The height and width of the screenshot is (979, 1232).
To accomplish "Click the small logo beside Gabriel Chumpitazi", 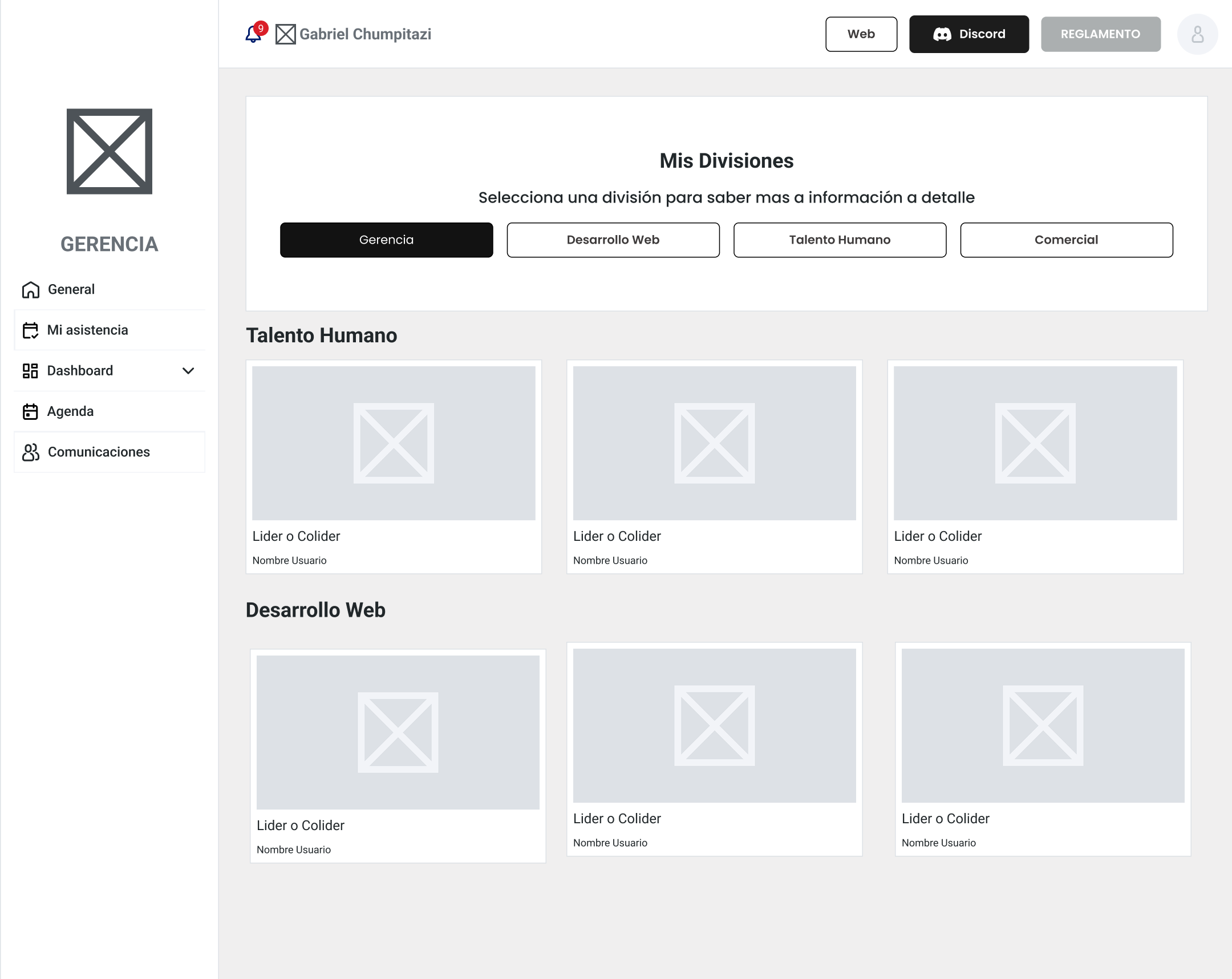I will (285, 34).
